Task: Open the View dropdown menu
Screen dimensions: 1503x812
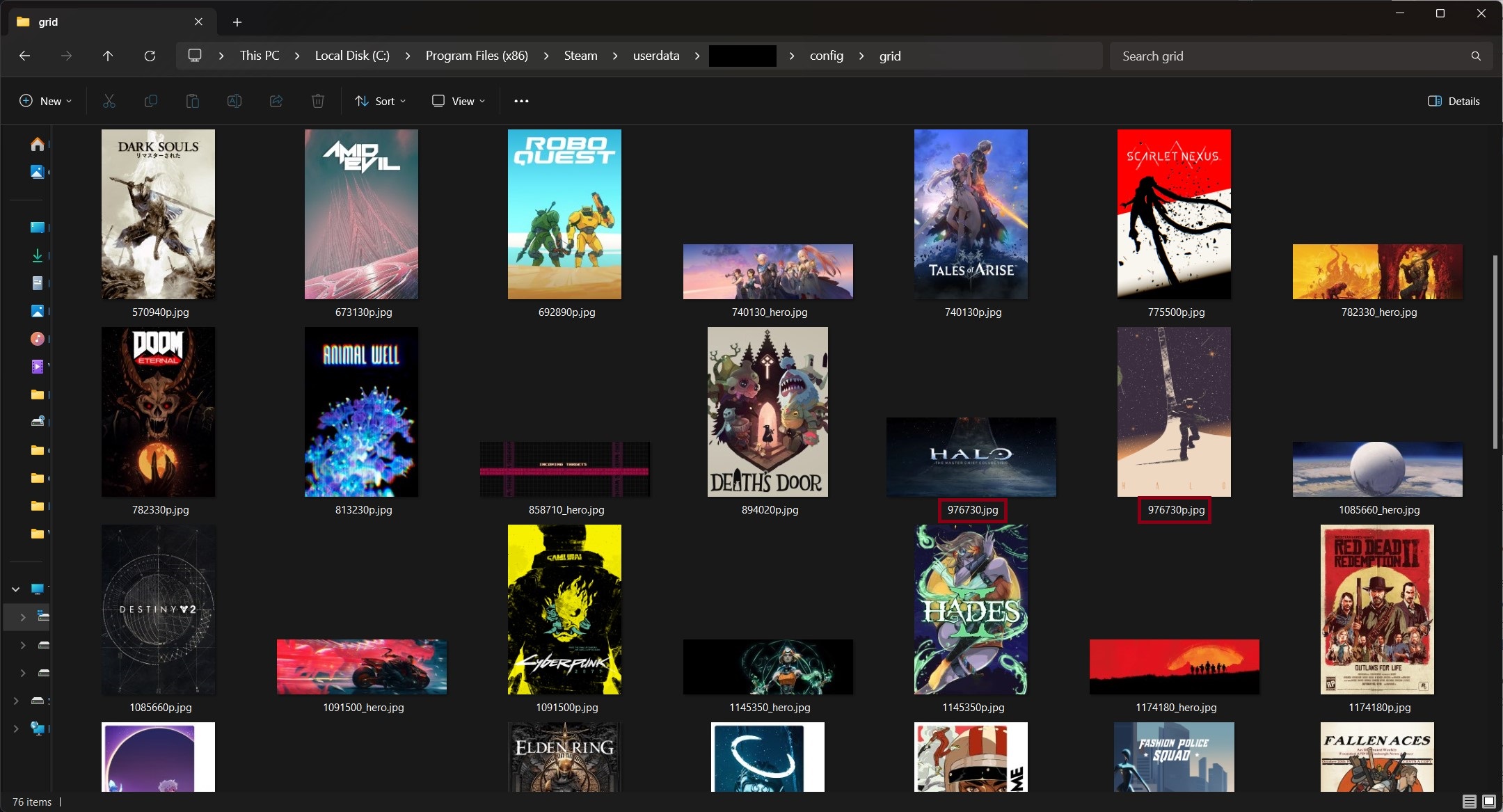Action: (x=459, y=101)
